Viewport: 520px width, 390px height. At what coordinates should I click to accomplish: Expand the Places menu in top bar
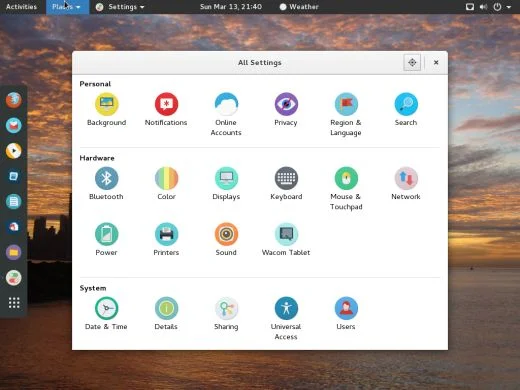[67, 7]
